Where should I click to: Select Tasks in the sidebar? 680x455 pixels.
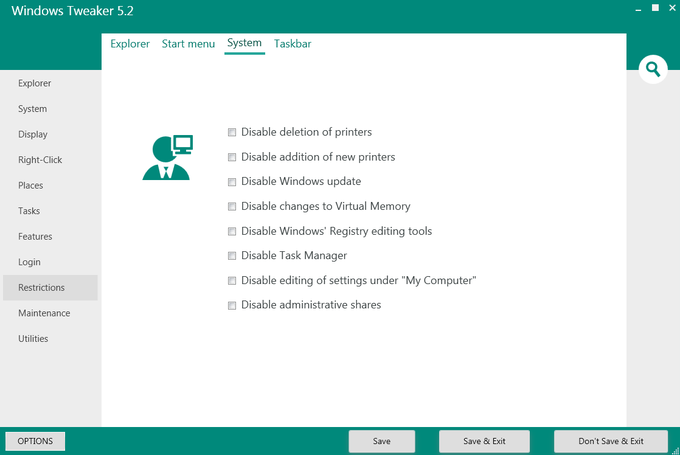tap(29, 211)
